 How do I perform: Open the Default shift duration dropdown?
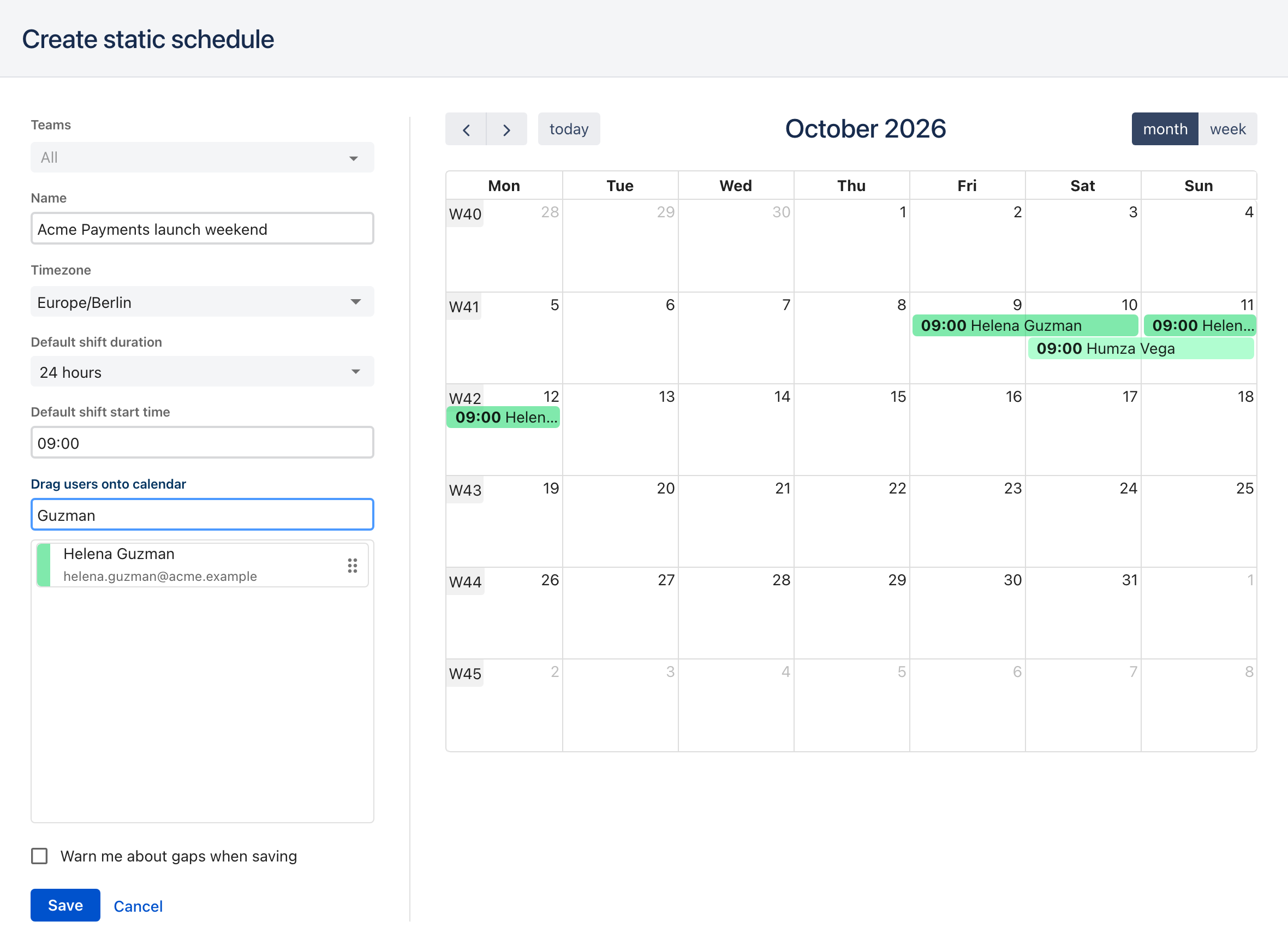pos(202,372)
